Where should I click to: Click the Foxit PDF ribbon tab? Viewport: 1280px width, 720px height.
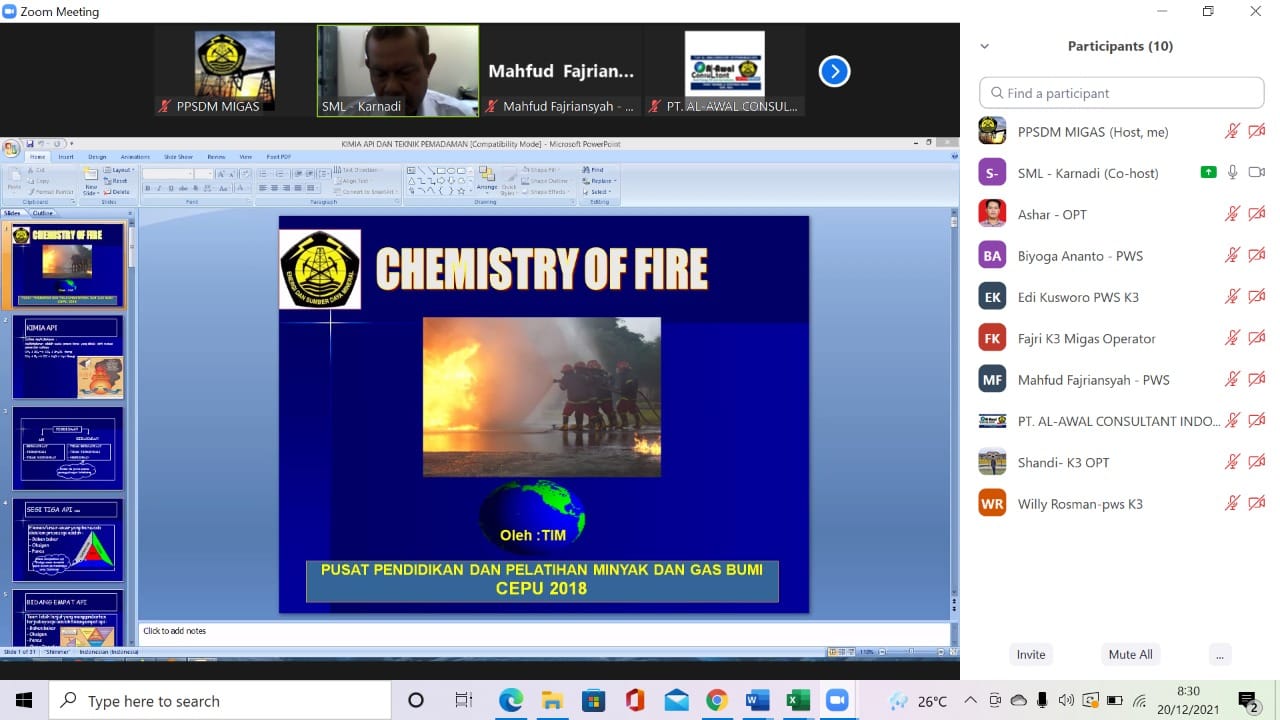[x=278, y=157]
